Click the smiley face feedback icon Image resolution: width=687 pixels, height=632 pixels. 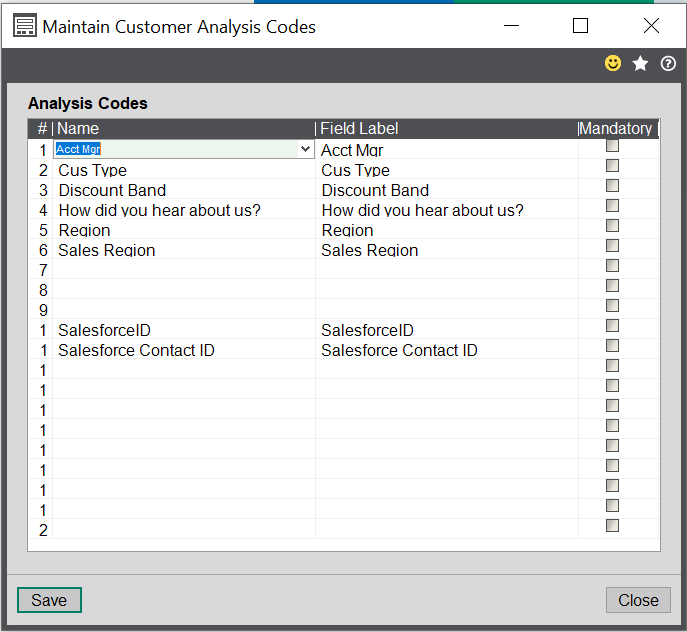click(613, 64)
